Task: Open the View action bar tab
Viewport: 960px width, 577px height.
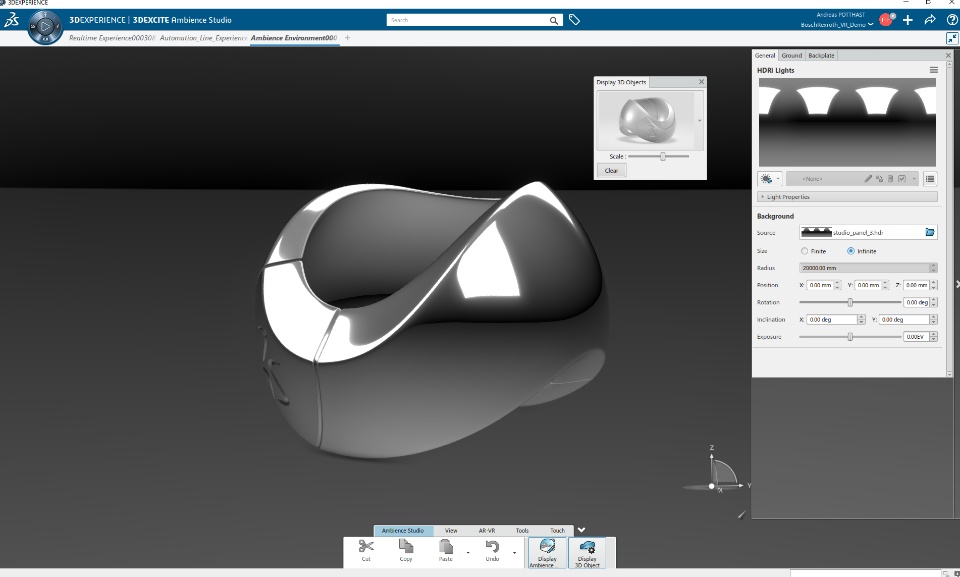Action: [451, 530]
